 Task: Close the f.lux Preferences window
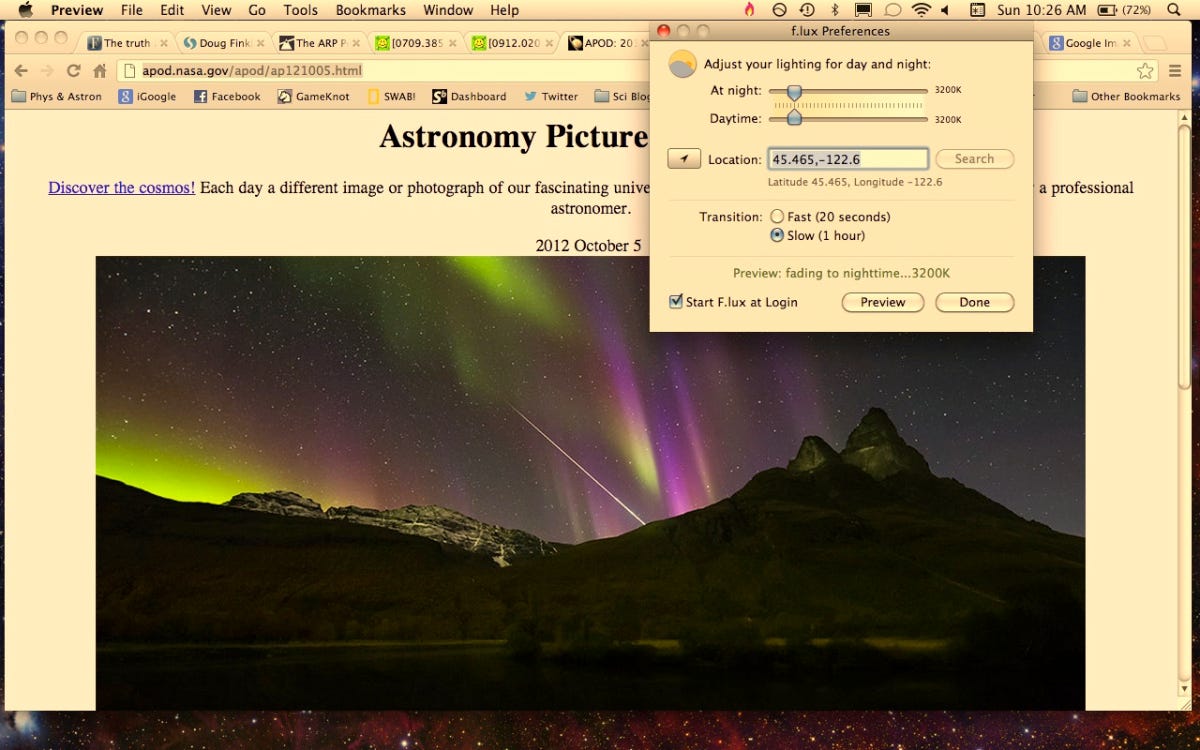tap(663, 31)
